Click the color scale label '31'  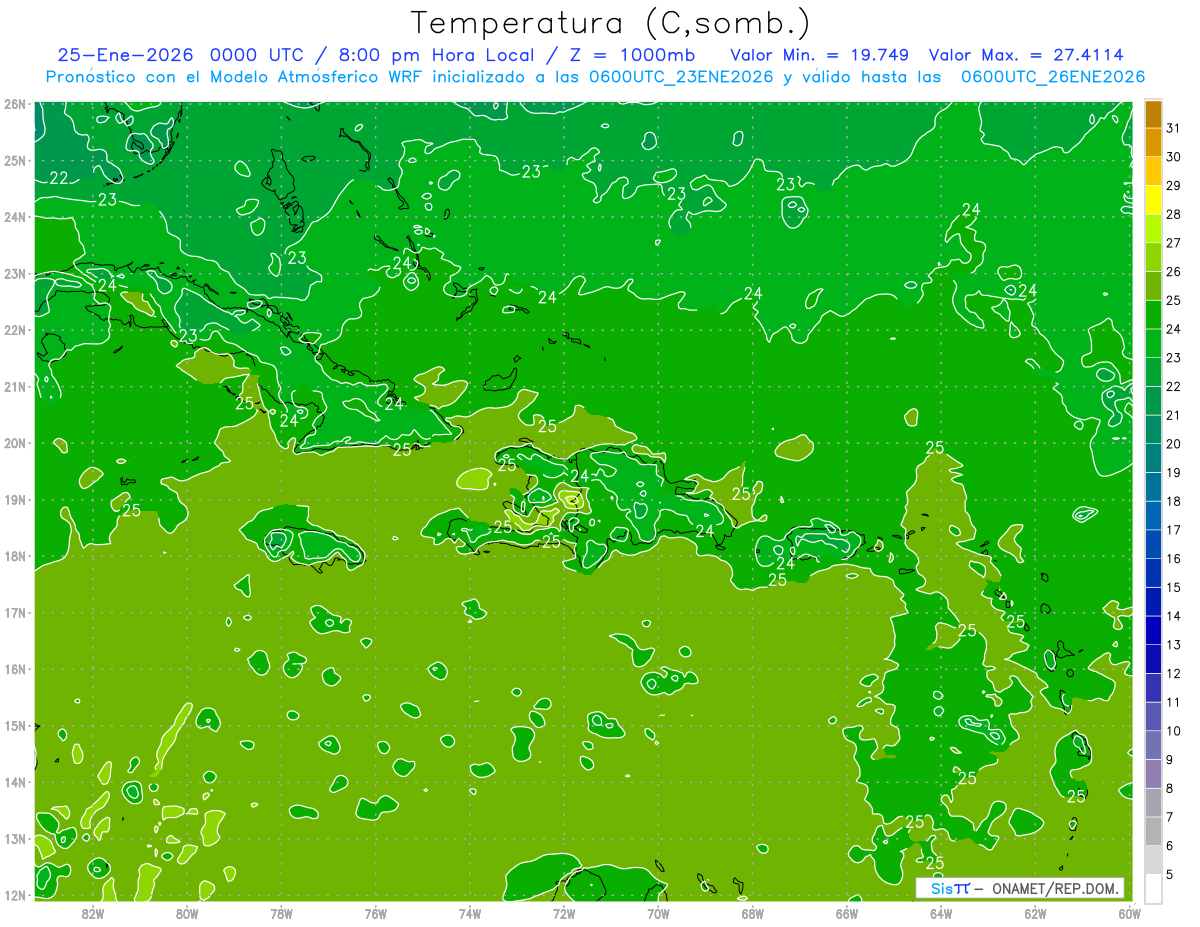1173,128
